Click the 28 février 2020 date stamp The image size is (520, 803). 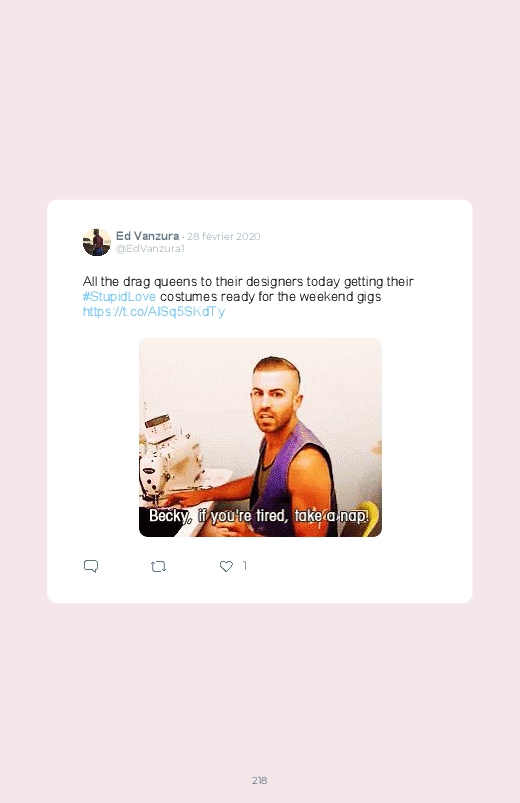[223, 236]
